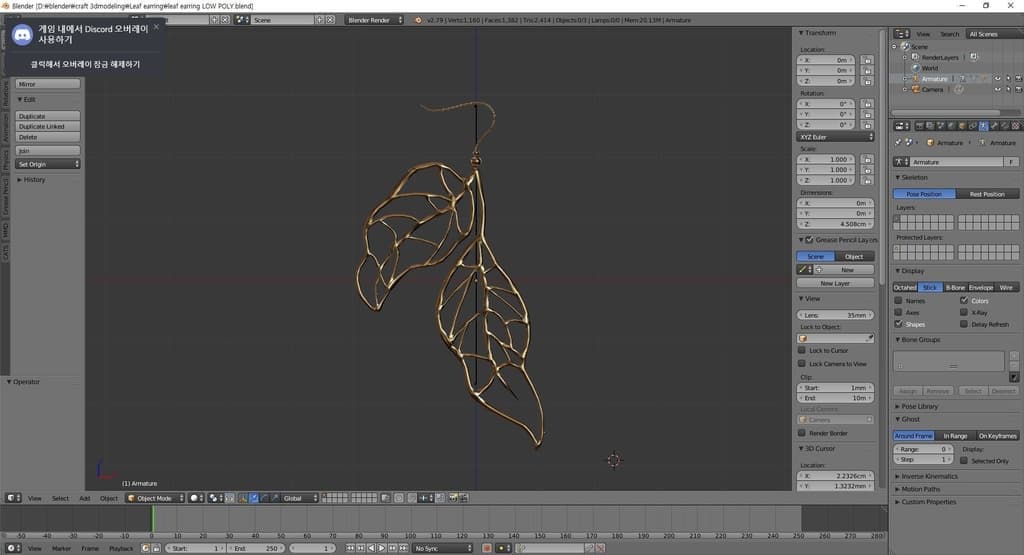
Task: Click the Armature object icon in outliner
Action: [914, 78]
